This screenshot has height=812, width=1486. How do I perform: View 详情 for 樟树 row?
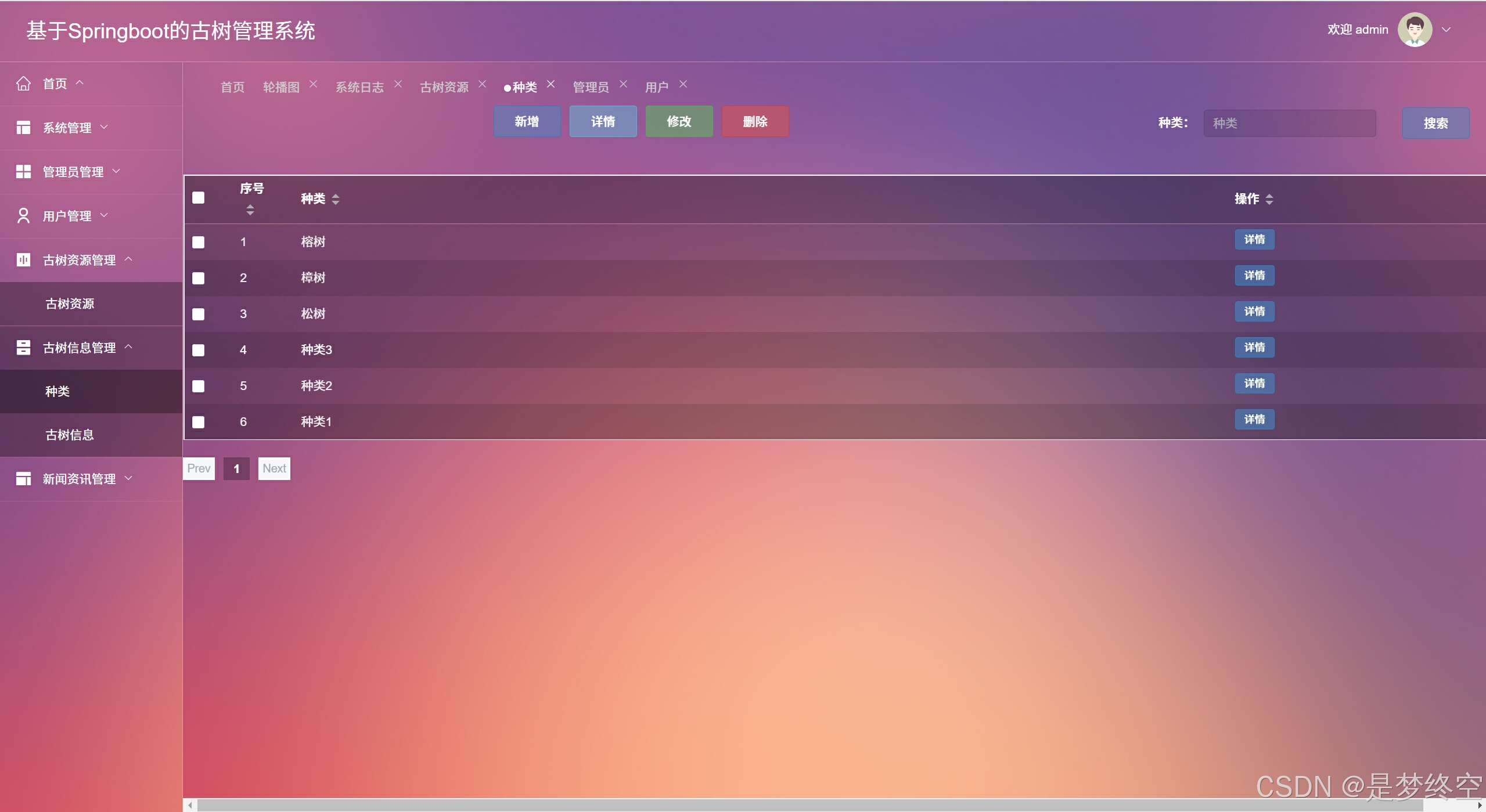[1255, 276]
